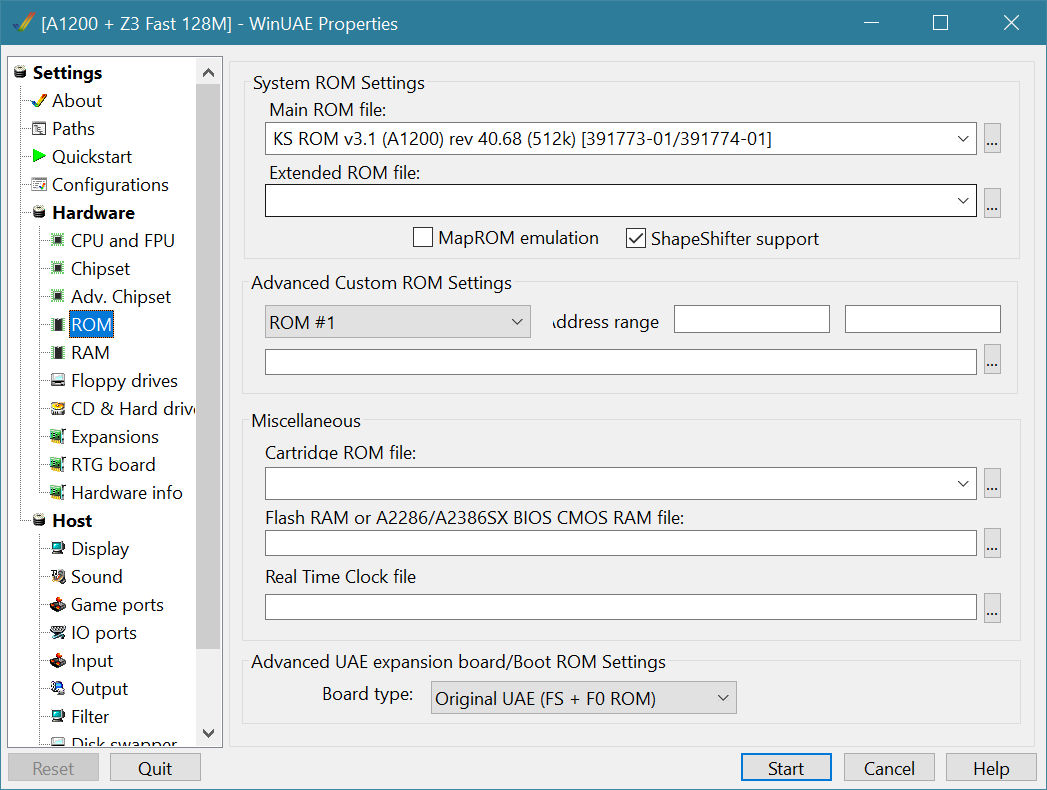The height and width of the screenshot is (790, 1047).
Task: Browse for Real Time Clock file
Action: point(992,607)
